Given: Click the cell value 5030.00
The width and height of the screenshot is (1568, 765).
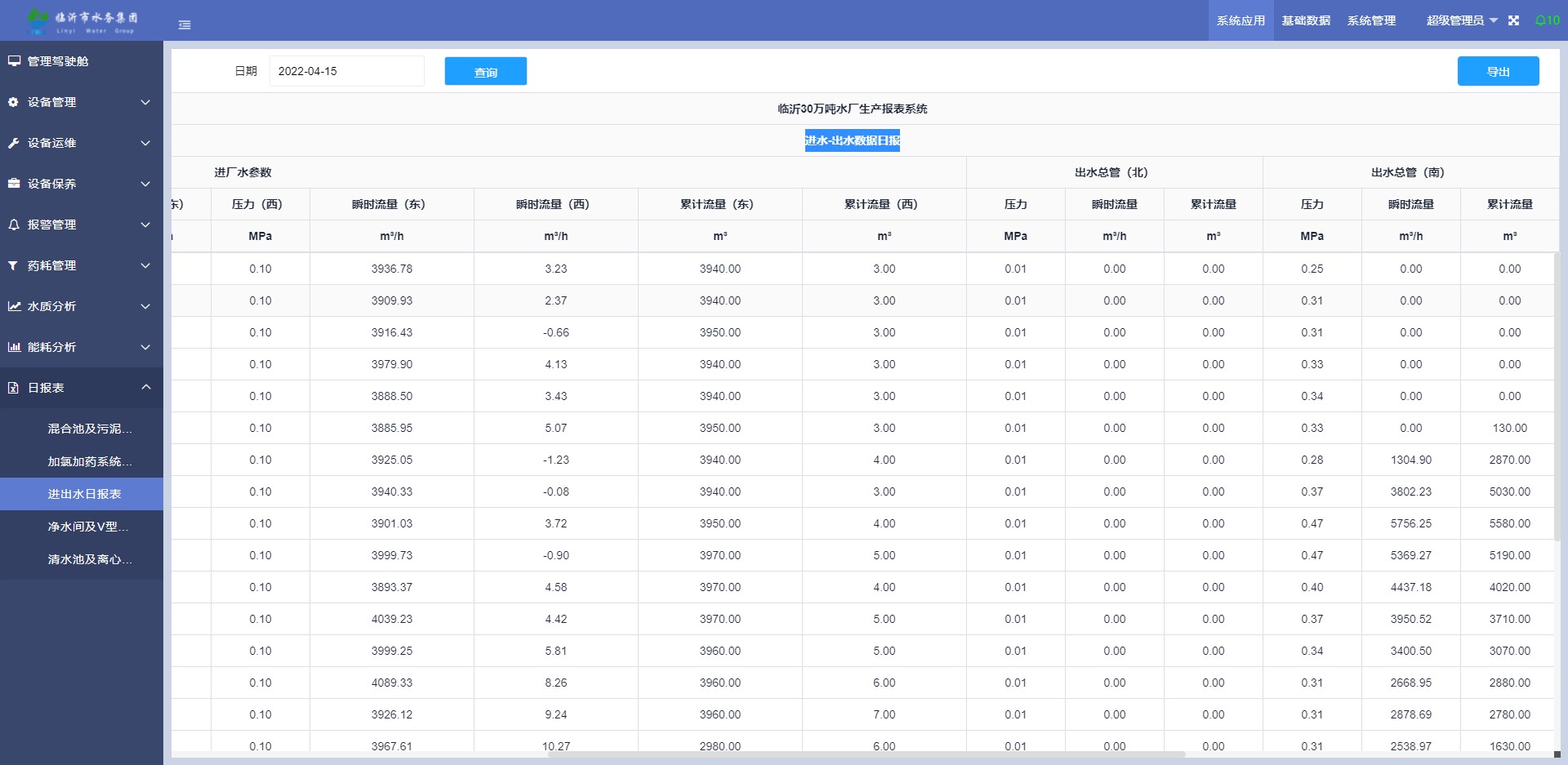Looking at the screenshot, I should [1509, 491].
